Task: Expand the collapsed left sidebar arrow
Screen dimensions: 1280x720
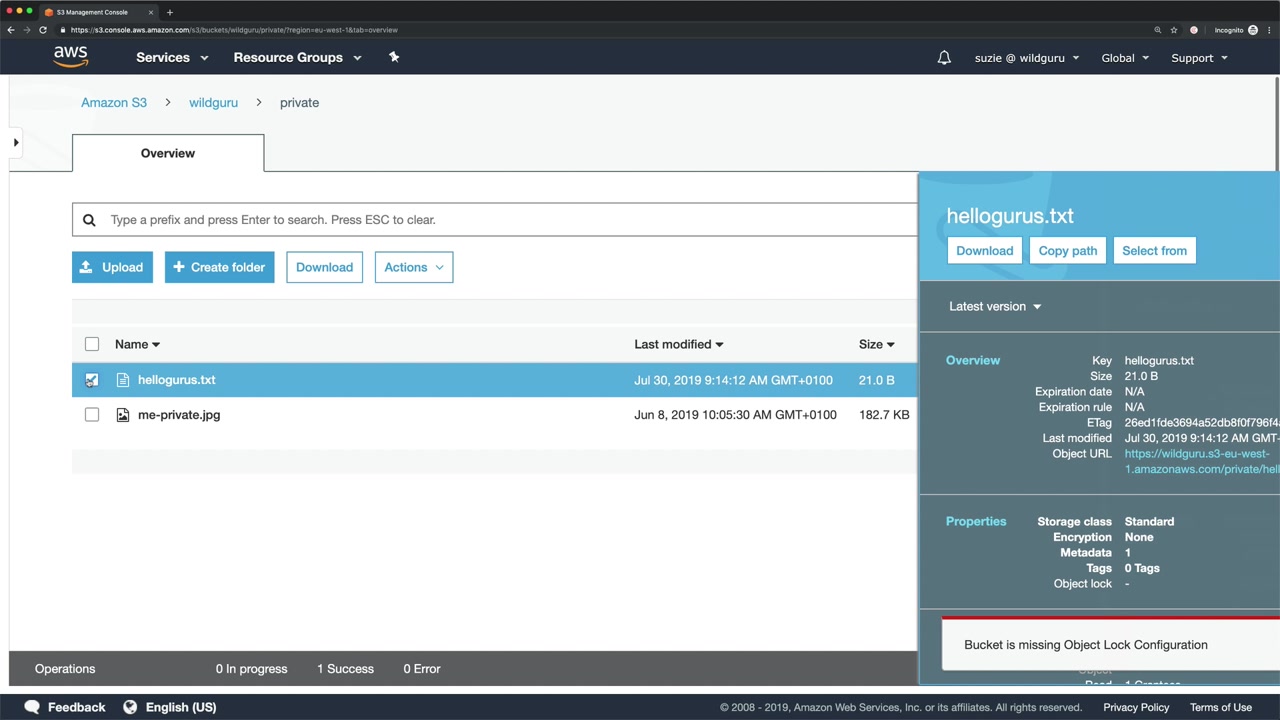Action: pos(16,142)
